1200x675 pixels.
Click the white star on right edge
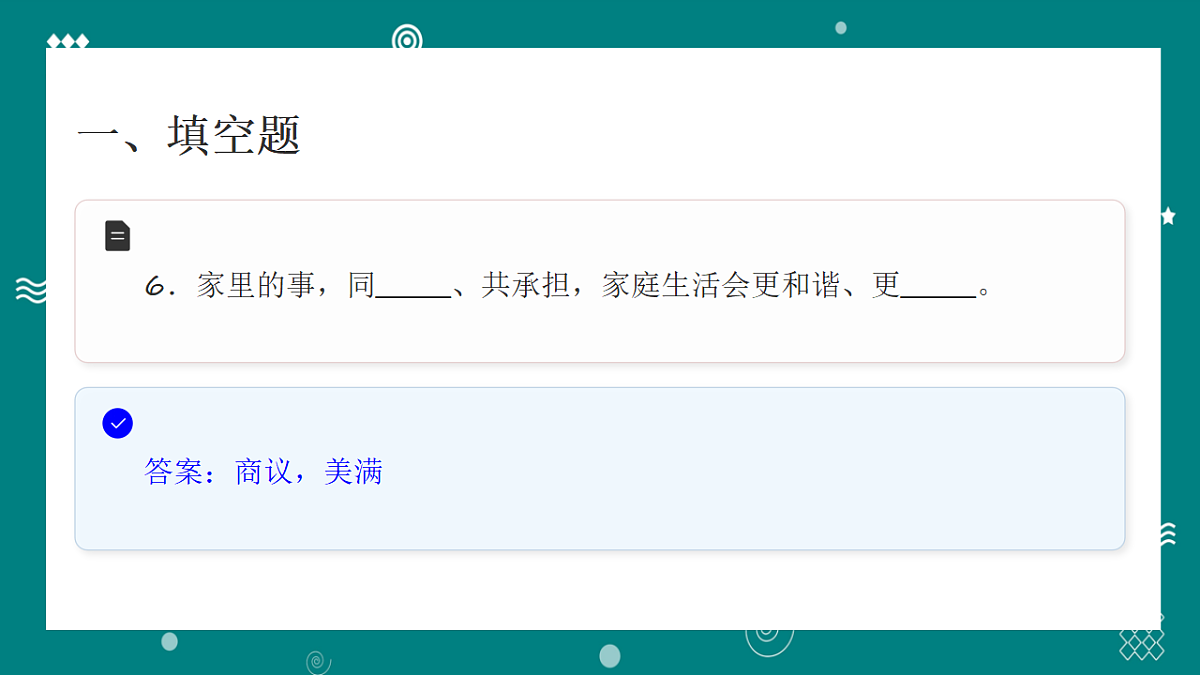1168,215
